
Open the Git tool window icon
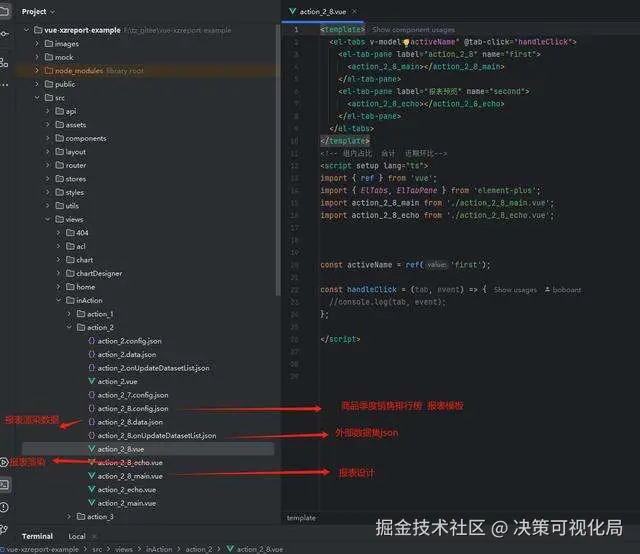tap(4, 529)
